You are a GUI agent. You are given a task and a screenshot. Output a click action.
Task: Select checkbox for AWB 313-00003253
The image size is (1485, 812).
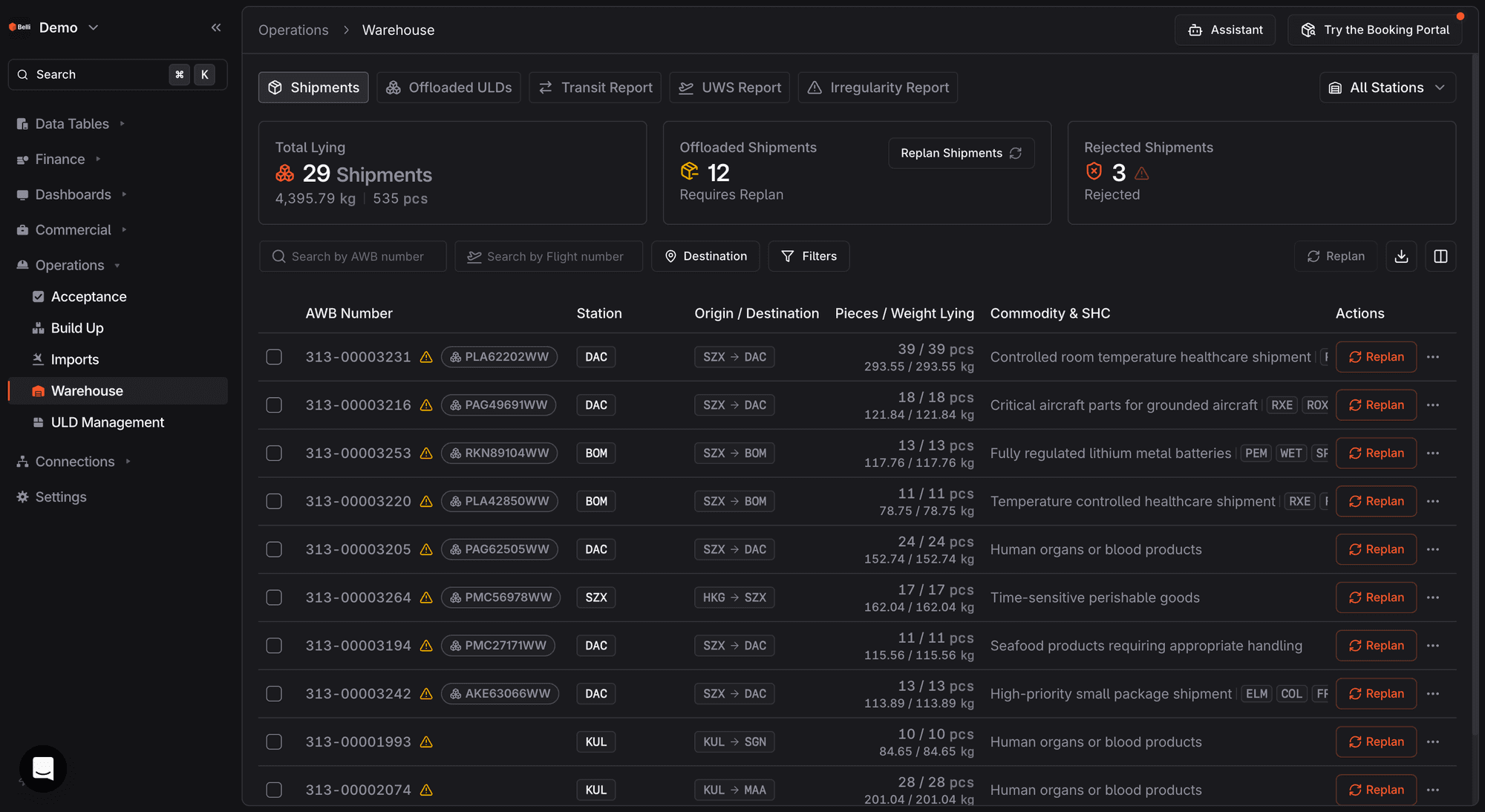pyautogui.click(x=274, y=454)
